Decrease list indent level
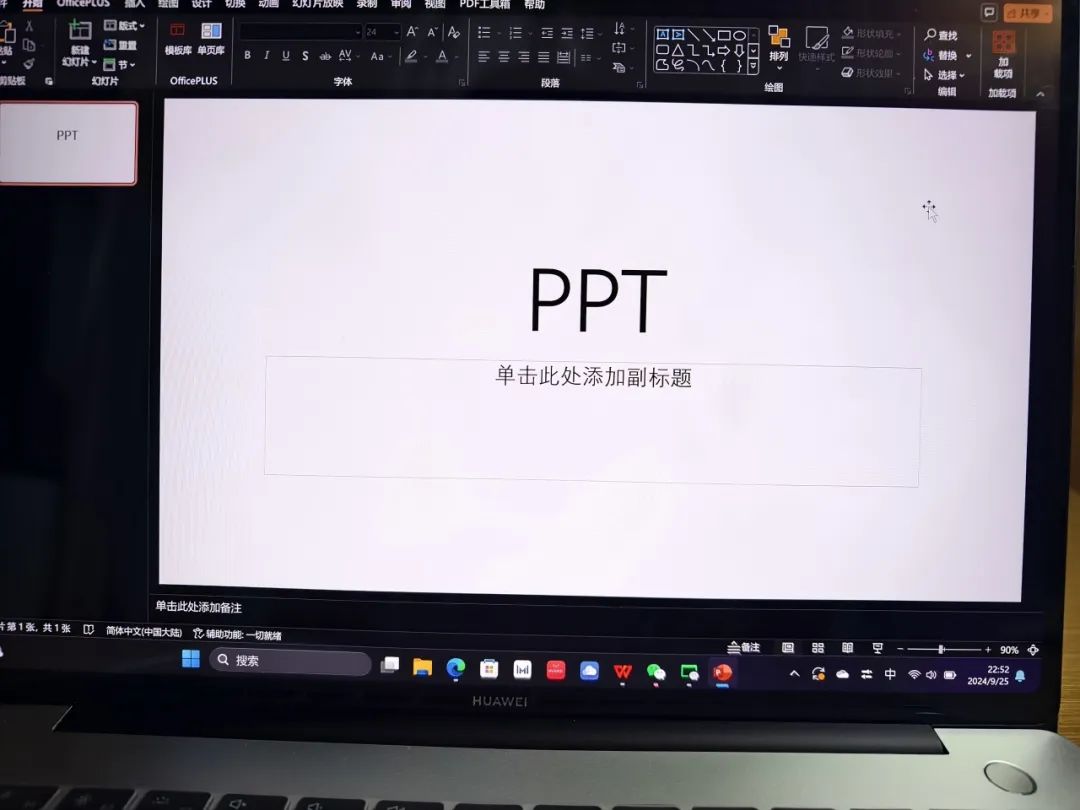 tap(547, 33)
